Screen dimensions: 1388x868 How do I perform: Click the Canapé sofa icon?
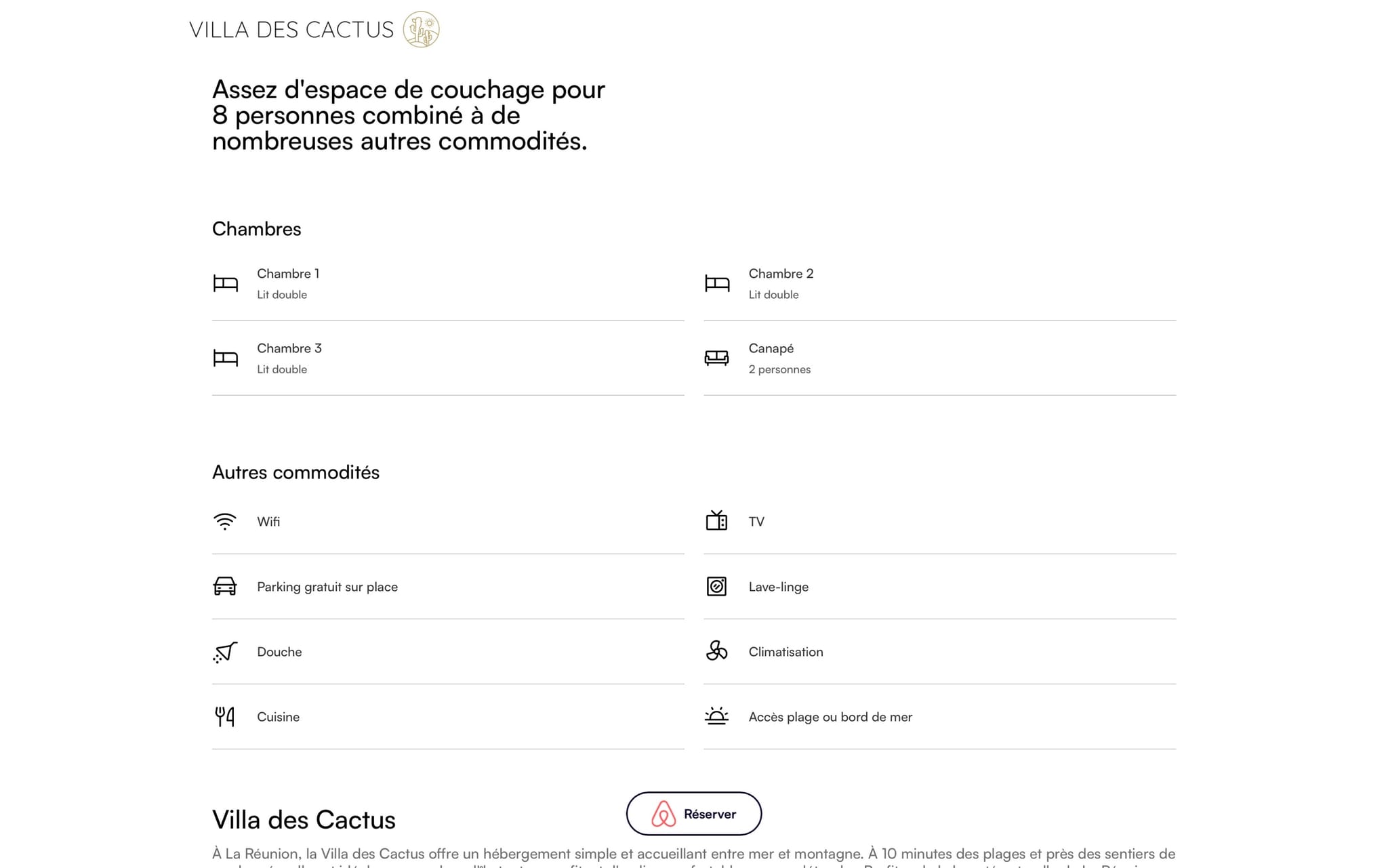(x=716, y=358)
